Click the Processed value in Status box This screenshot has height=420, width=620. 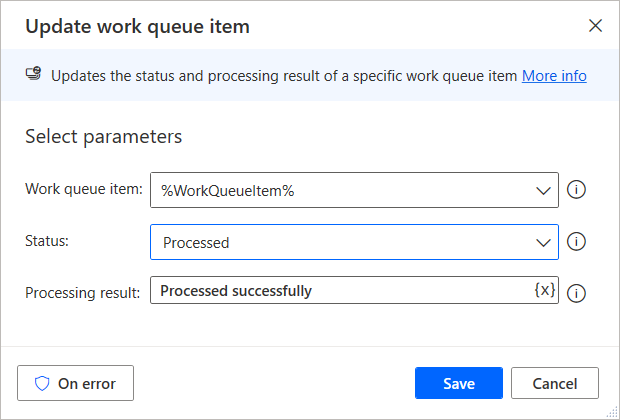point(196,242)
